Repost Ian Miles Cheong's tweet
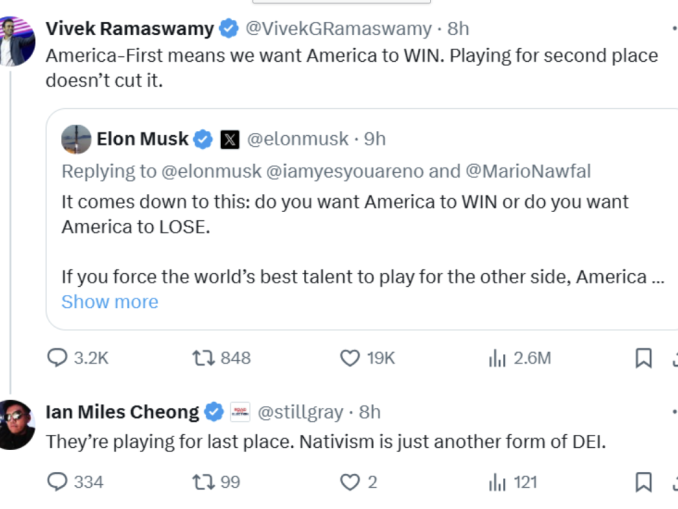Viewport: 678px width, 509px height. coord(203,482)
